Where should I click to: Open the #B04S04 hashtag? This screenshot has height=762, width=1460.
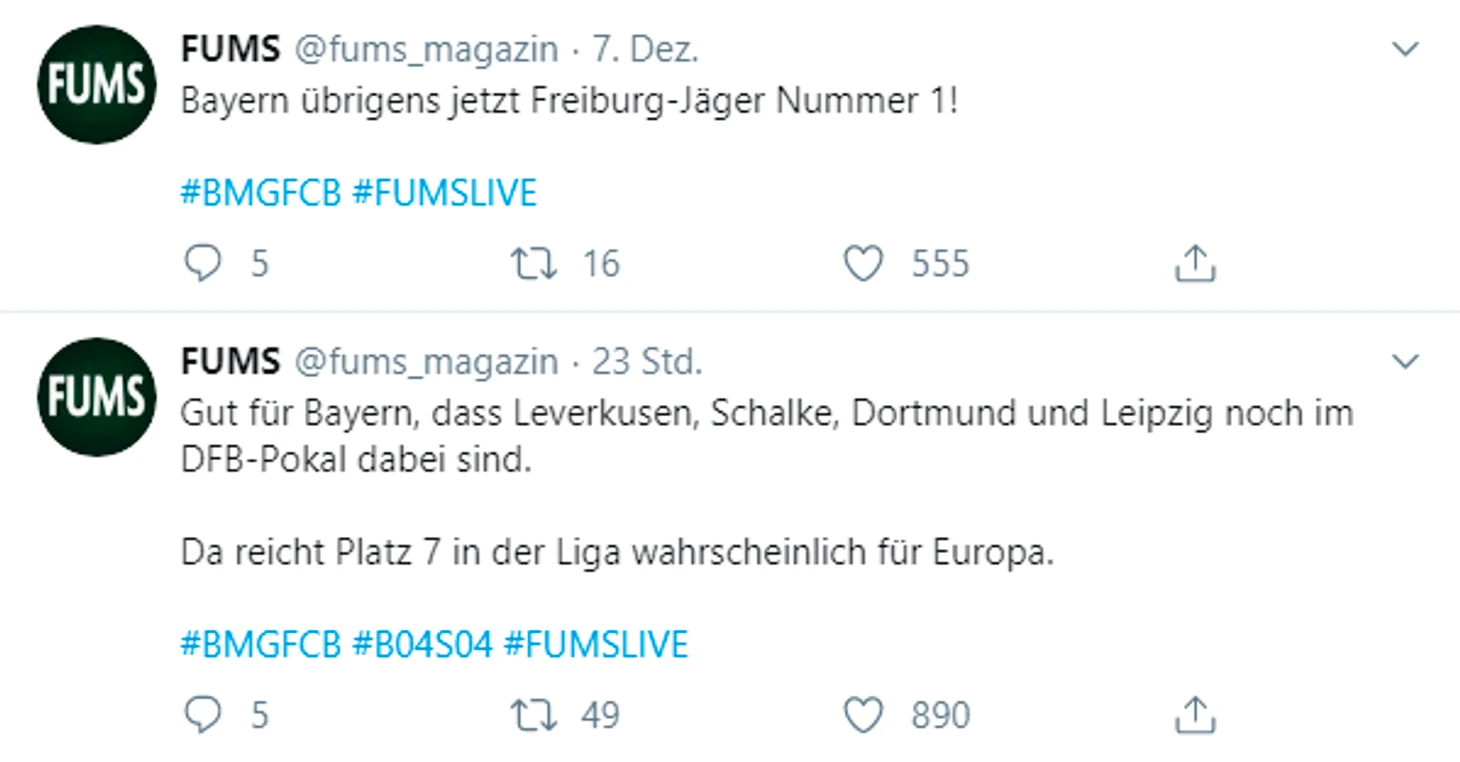pos(422,644)
